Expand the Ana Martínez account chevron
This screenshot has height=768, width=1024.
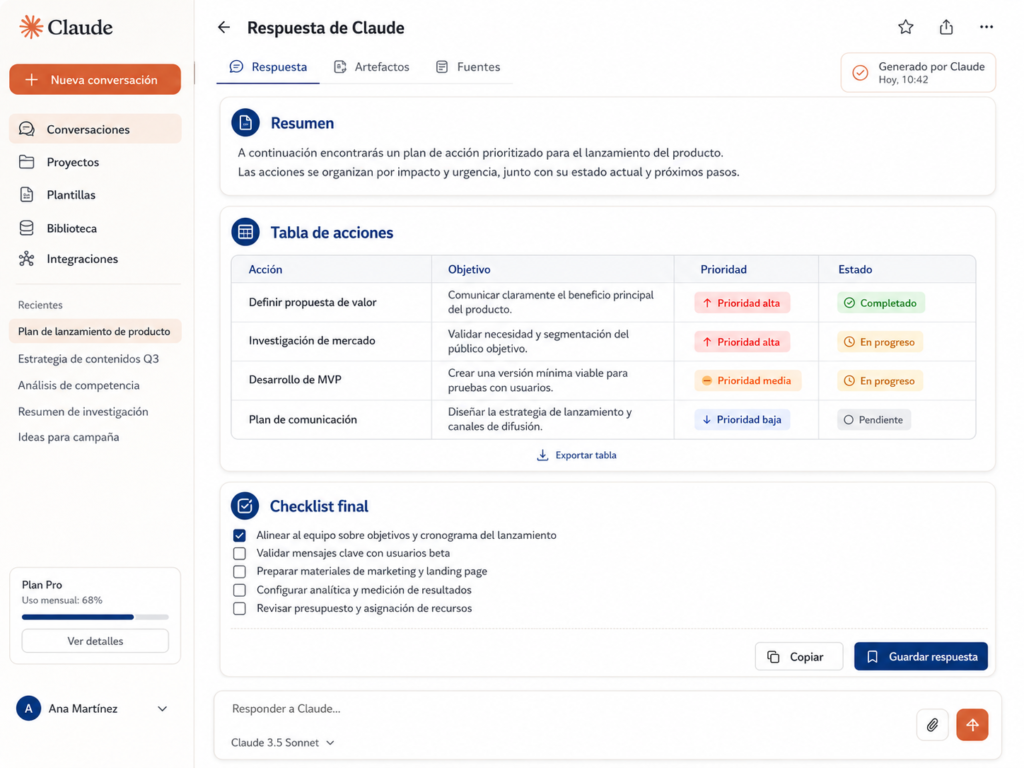point(162,709)
